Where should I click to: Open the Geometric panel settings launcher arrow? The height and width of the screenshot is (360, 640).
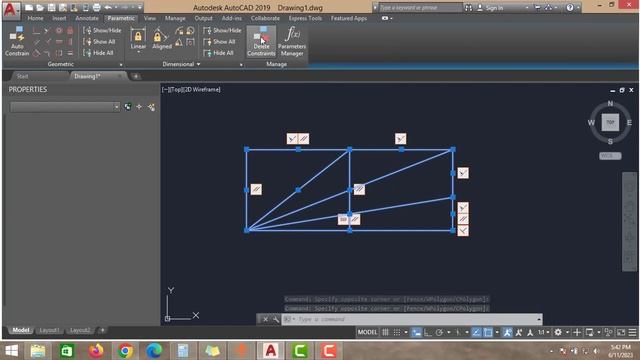coord(121,64)
